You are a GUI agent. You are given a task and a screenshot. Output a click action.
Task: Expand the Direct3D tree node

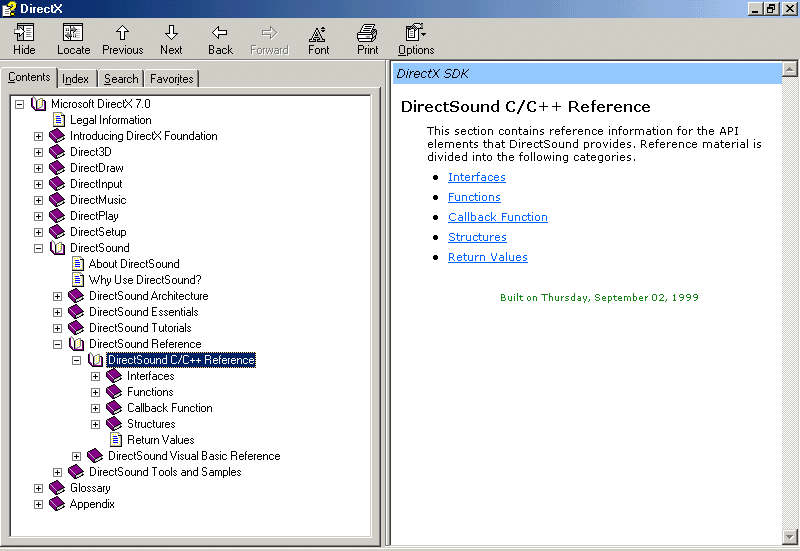click(39, 152)
